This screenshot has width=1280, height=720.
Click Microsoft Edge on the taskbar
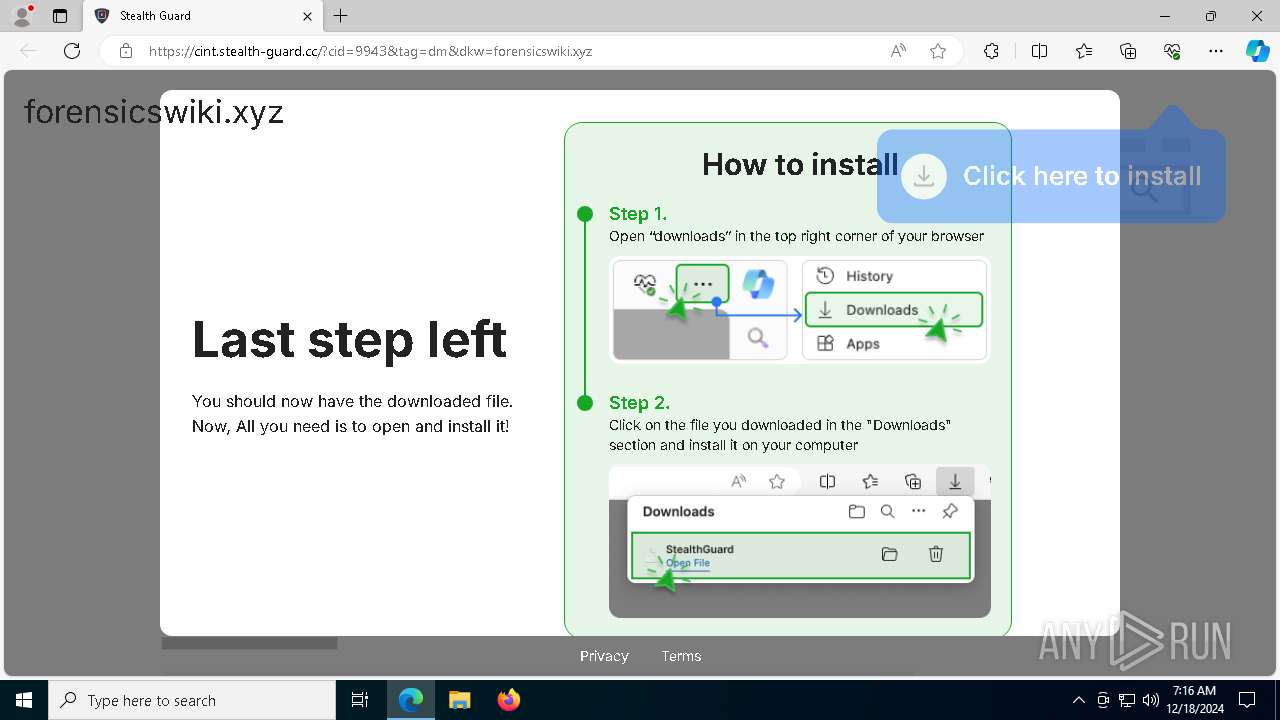pos(411,700)
